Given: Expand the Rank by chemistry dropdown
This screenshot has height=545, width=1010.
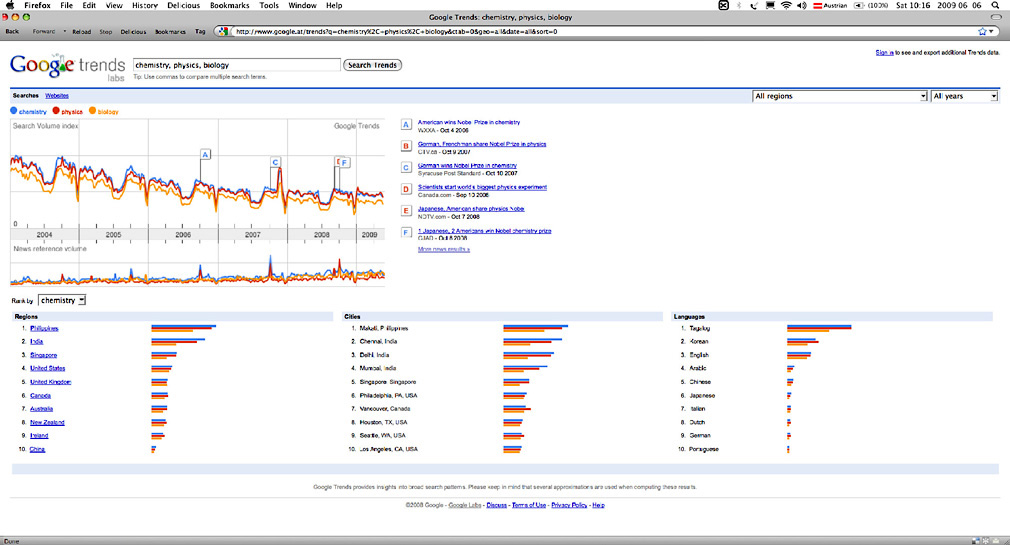Looking at the screenshot, I should [63, 300].
